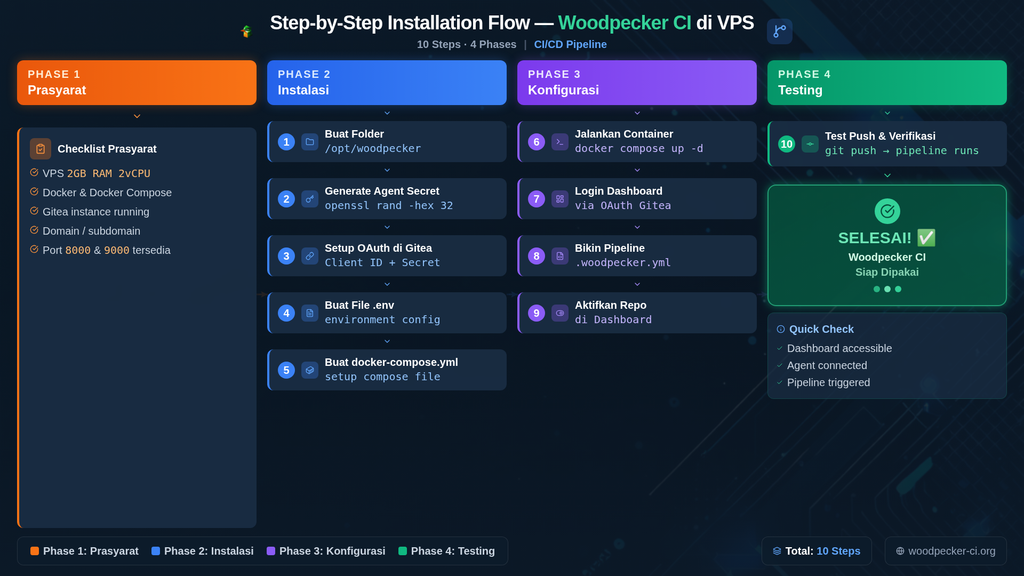Screen dimensions: 1024x576
Task: Click the key icon for Generate Agent Secret
Action: coord(310,199)
